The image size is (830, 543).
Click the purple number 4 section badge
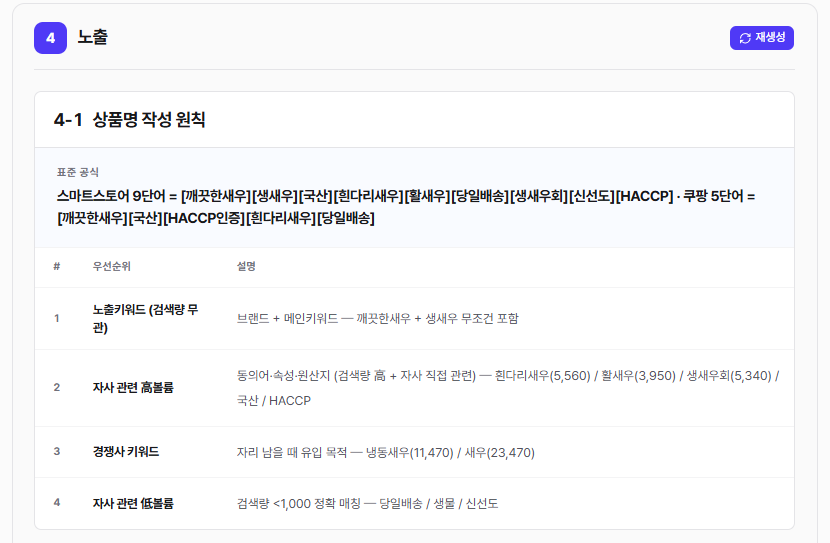(x=50, y=38)
